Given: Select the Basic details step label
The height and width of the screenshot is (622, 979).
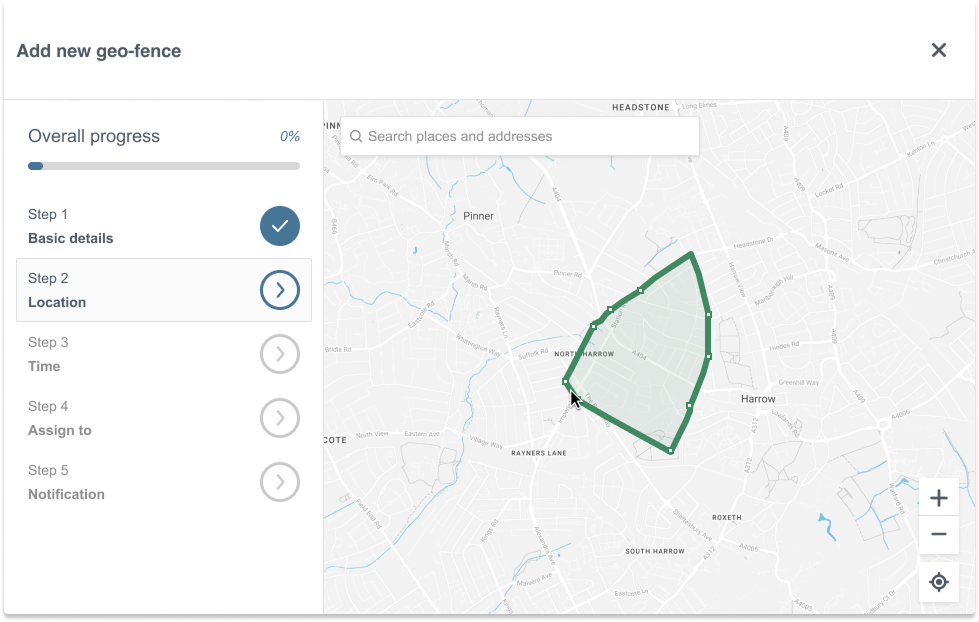Looking at the screenshot, I should click(71, 239).
